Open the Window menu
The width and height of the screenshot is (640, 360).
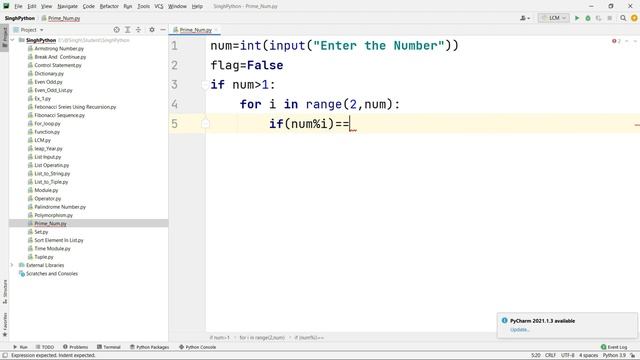coord(177,6)
